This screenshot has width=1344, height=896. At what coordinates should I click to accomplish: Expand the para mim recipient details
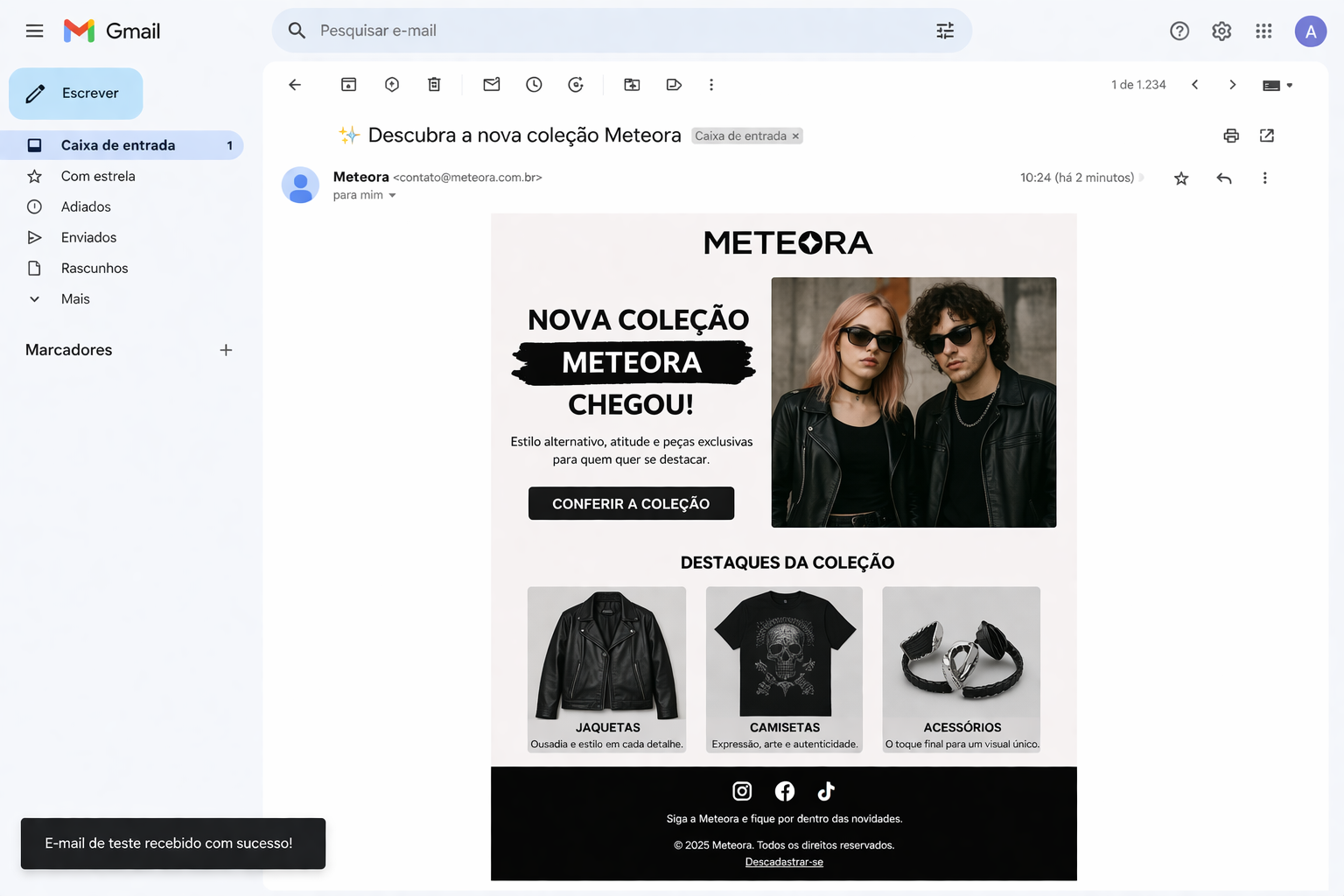(390, 195)
